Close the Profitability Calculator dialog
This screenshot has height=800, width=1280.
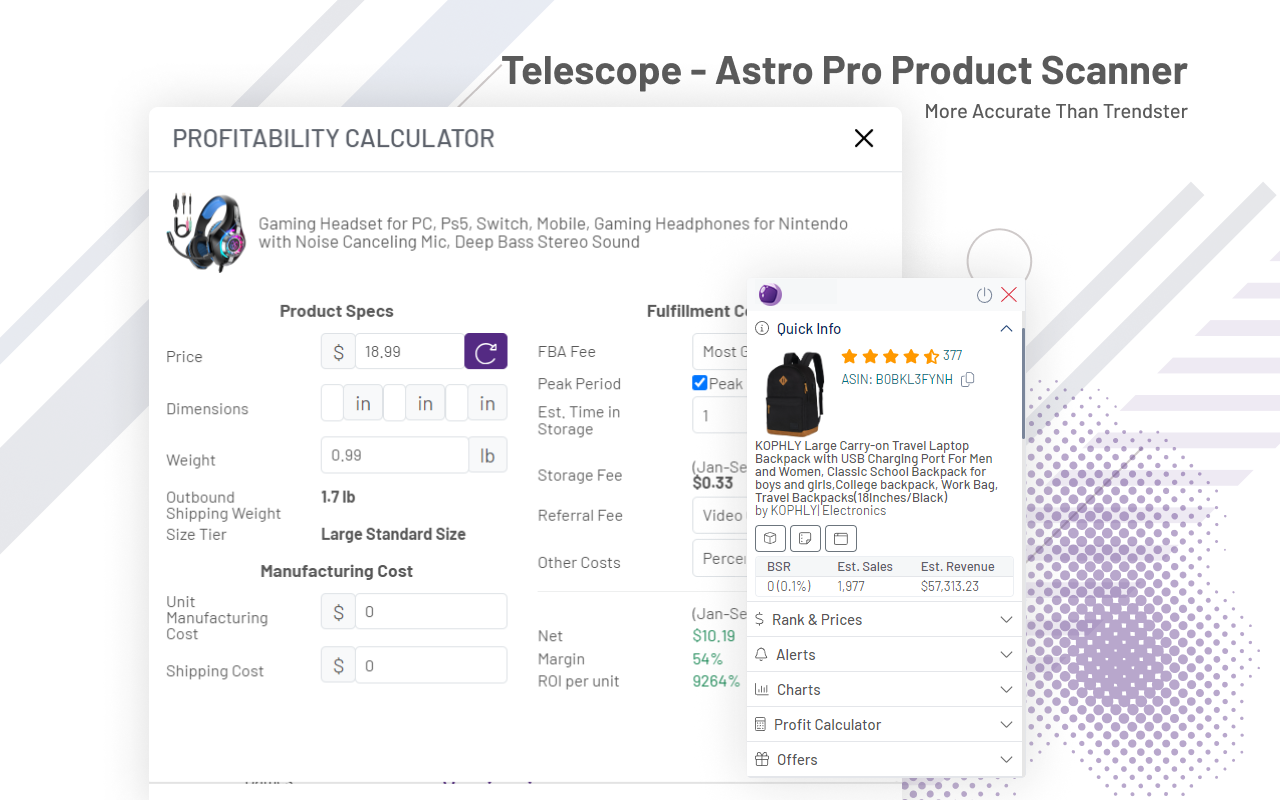pos(864,138)
